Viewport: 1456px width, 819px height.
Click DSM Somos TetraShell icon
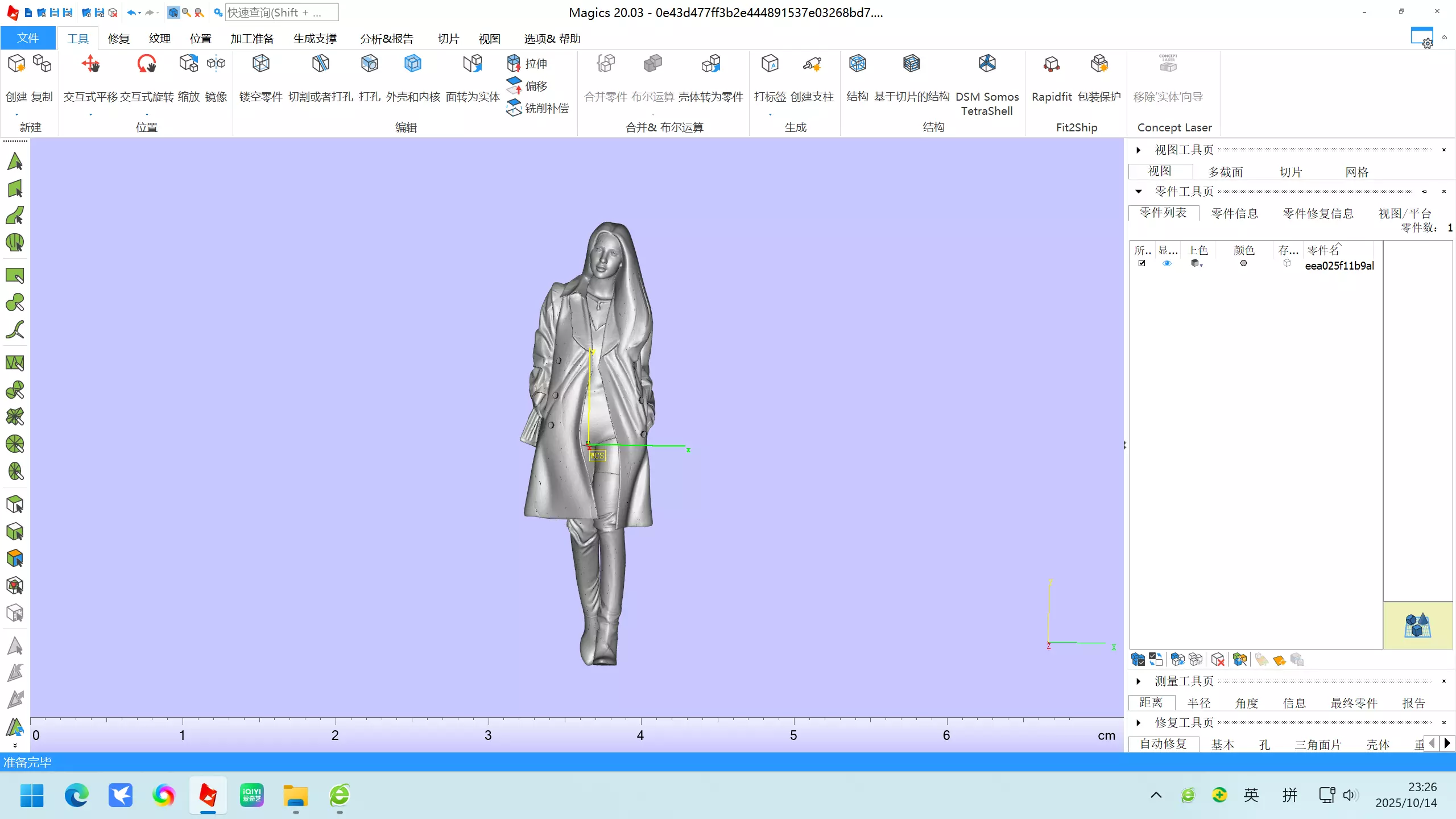pos(987,64)
